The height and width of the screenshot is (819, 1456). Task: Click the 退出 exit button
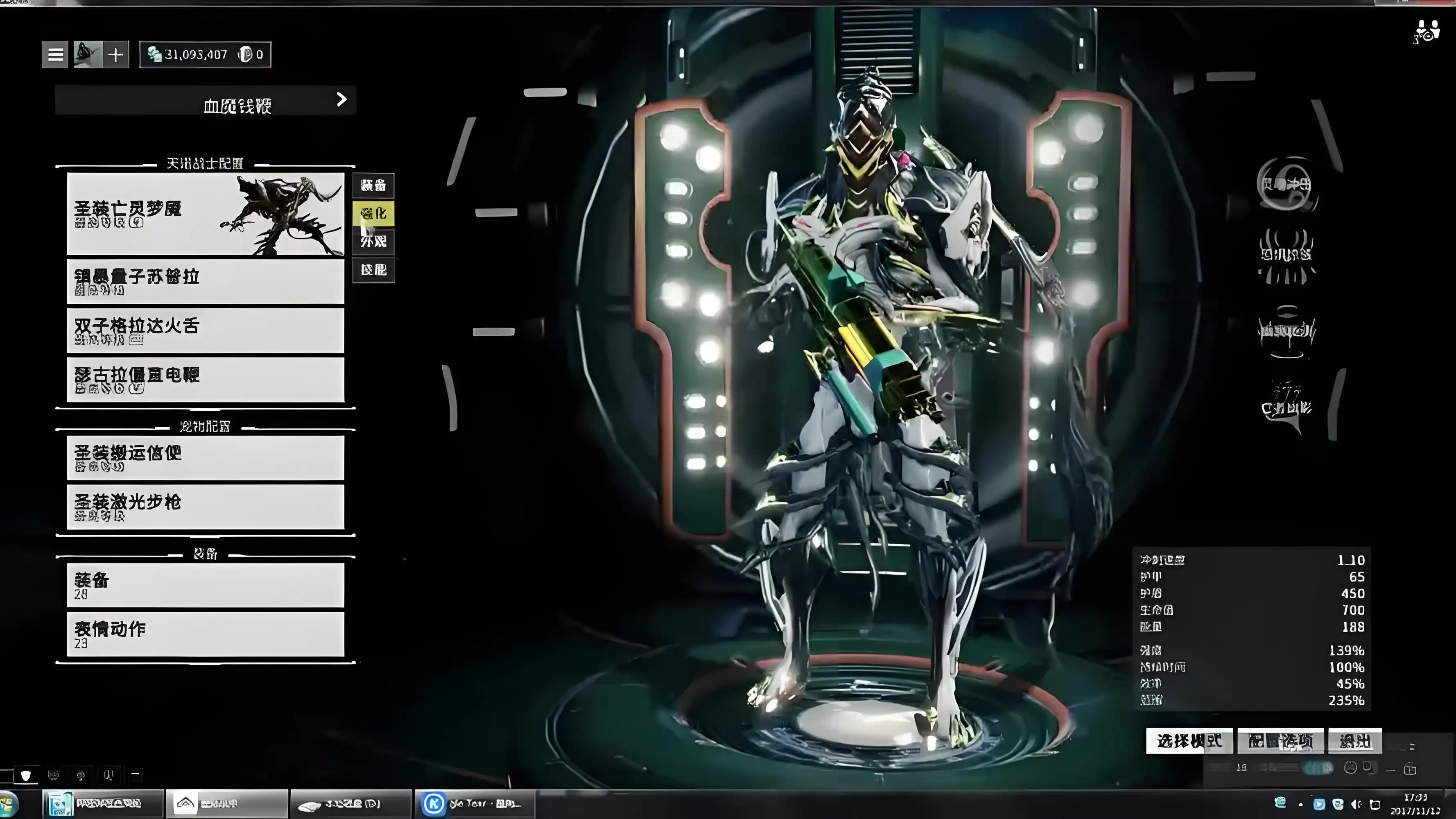tap(1354, 740)
